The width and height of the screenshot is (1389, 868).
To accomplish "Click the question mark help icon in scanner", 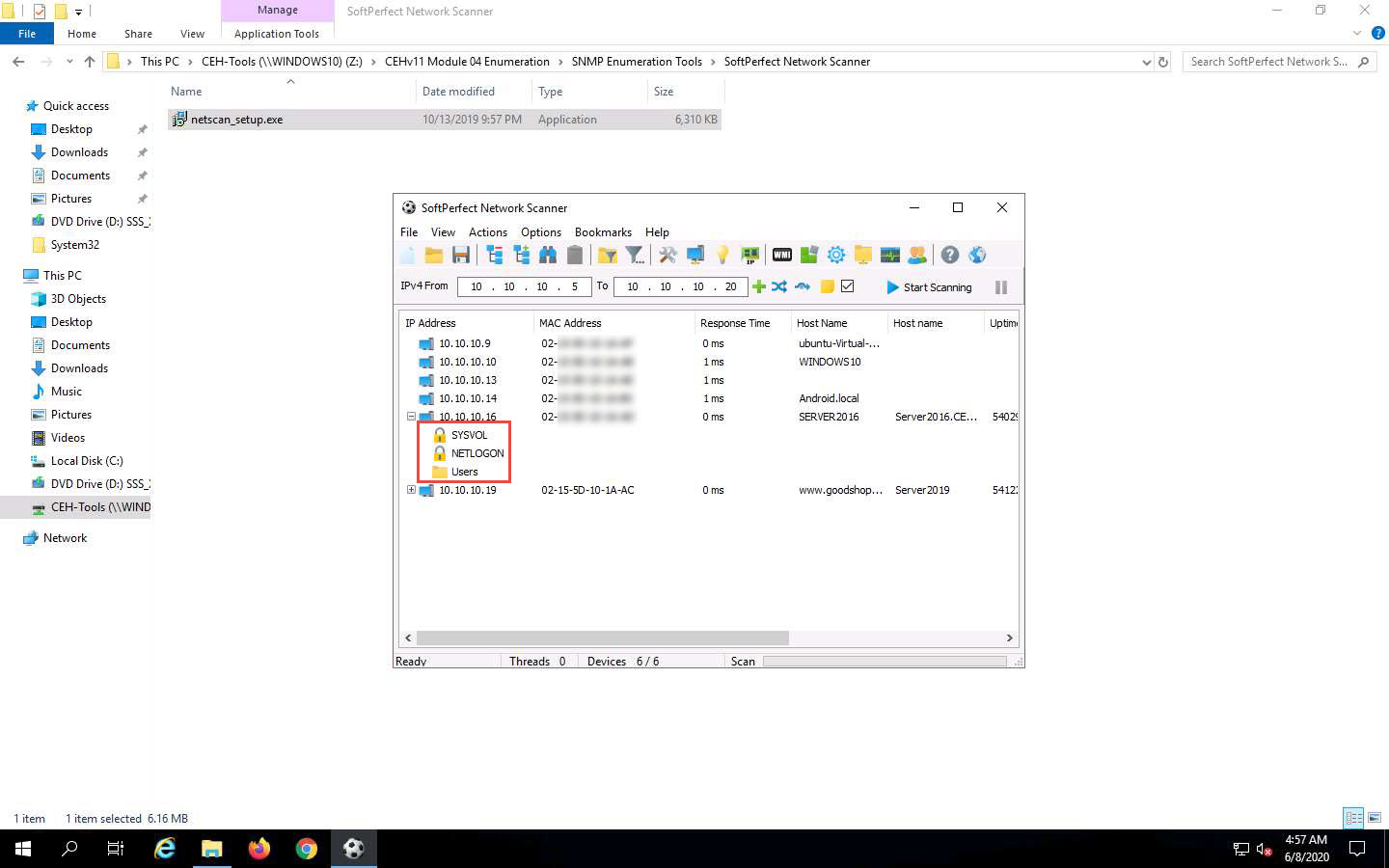I will point(950,255).
